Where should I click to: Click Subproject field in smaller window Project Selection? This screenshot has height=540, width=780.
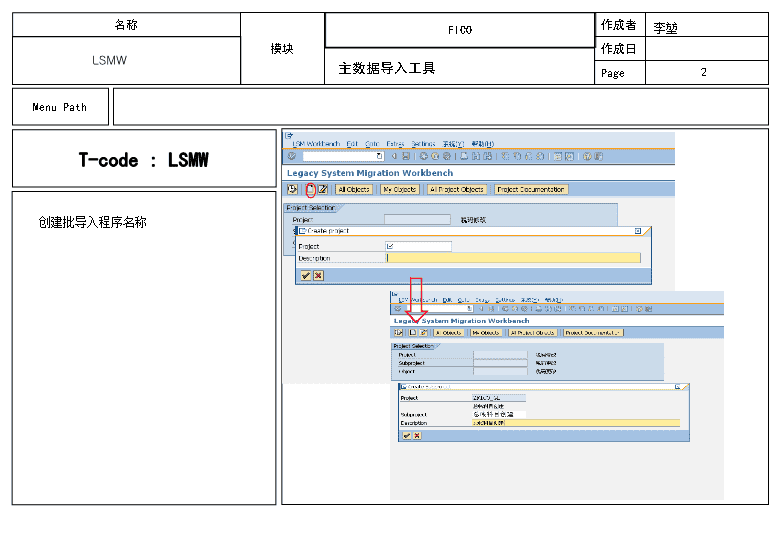[500, 363]
